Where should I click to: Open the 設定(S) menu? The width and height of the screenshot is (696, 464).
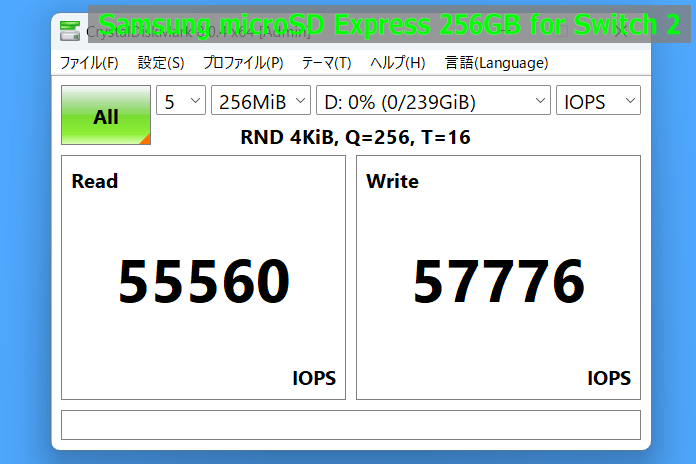161,63
